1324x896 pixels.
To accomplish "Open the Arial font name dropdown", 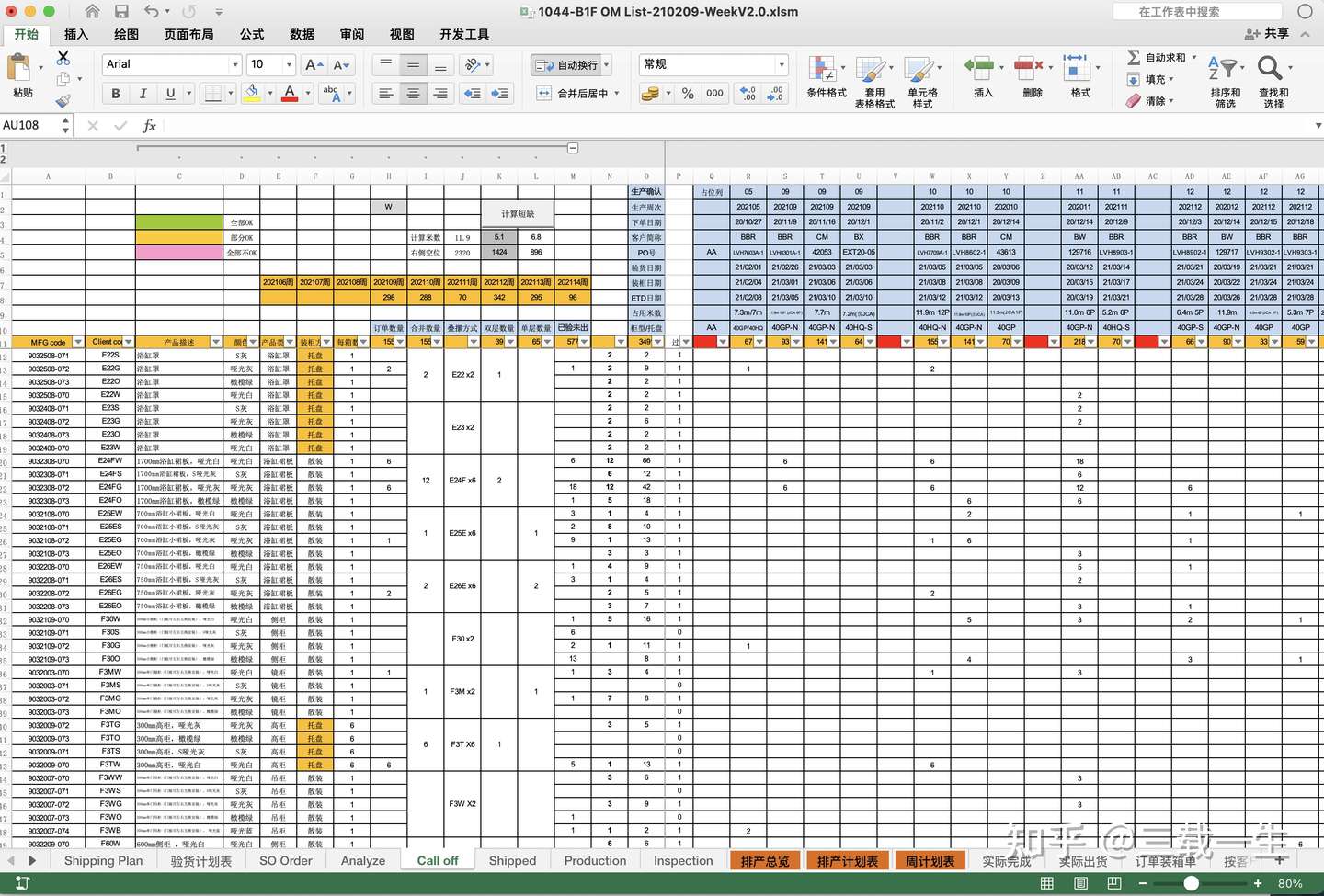I will (x=235, y=64).
